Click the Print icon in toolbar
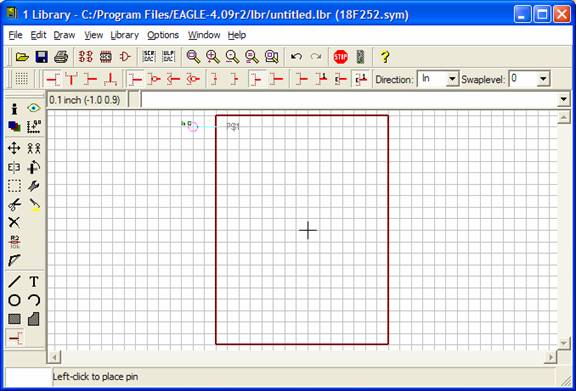The width and height of the screenshot is (576, 391). 61,57
